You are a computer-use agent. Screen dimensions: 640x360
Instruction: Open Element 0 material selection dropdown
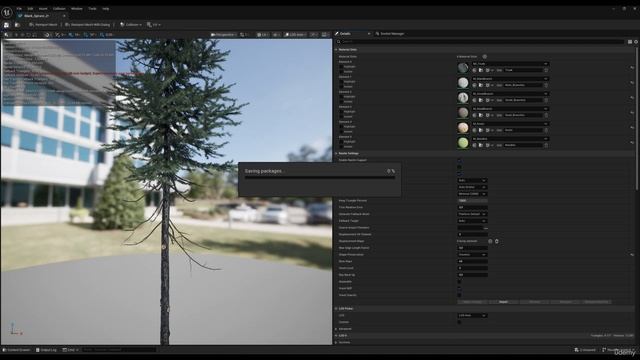tap(510, 64)
